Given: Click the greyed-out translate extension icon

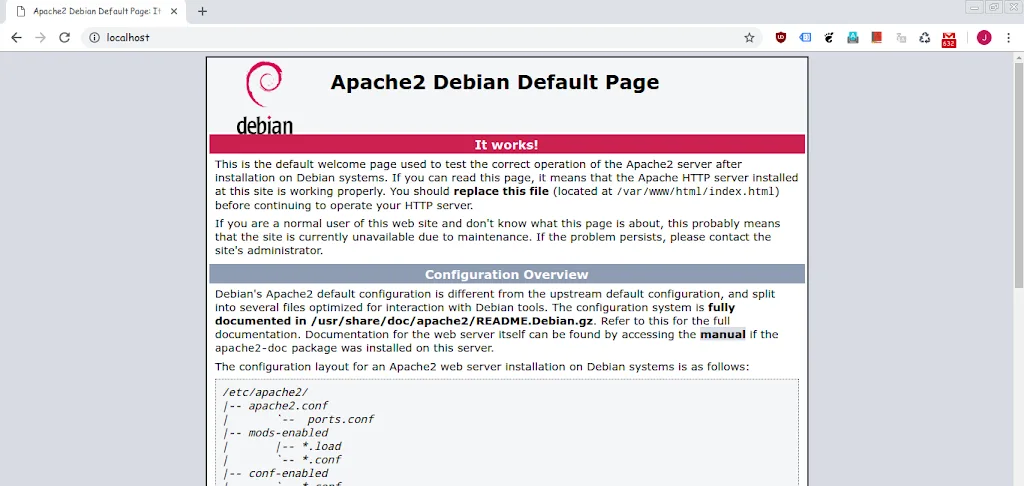Looking at the screenshot, I should [901, 37].
